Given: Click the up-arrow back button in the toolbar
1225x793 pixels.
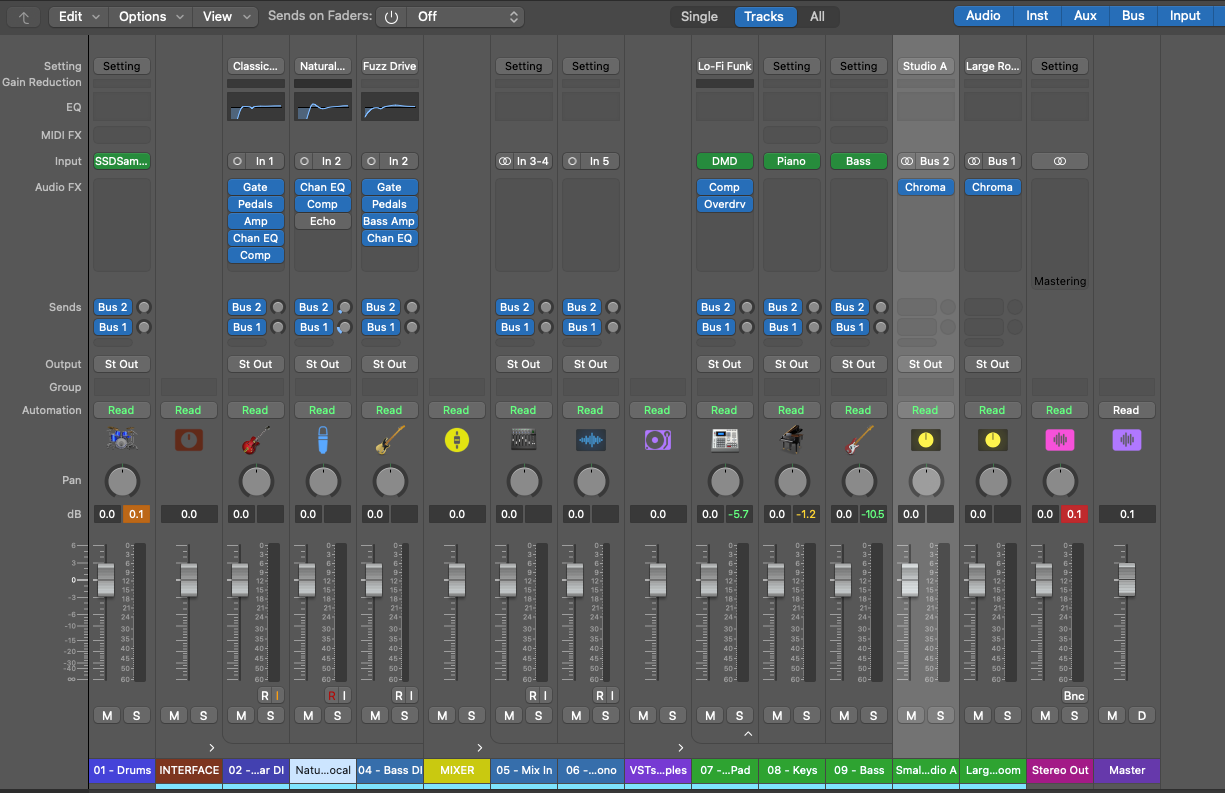Looking at the screenshot, I should 24,16.
